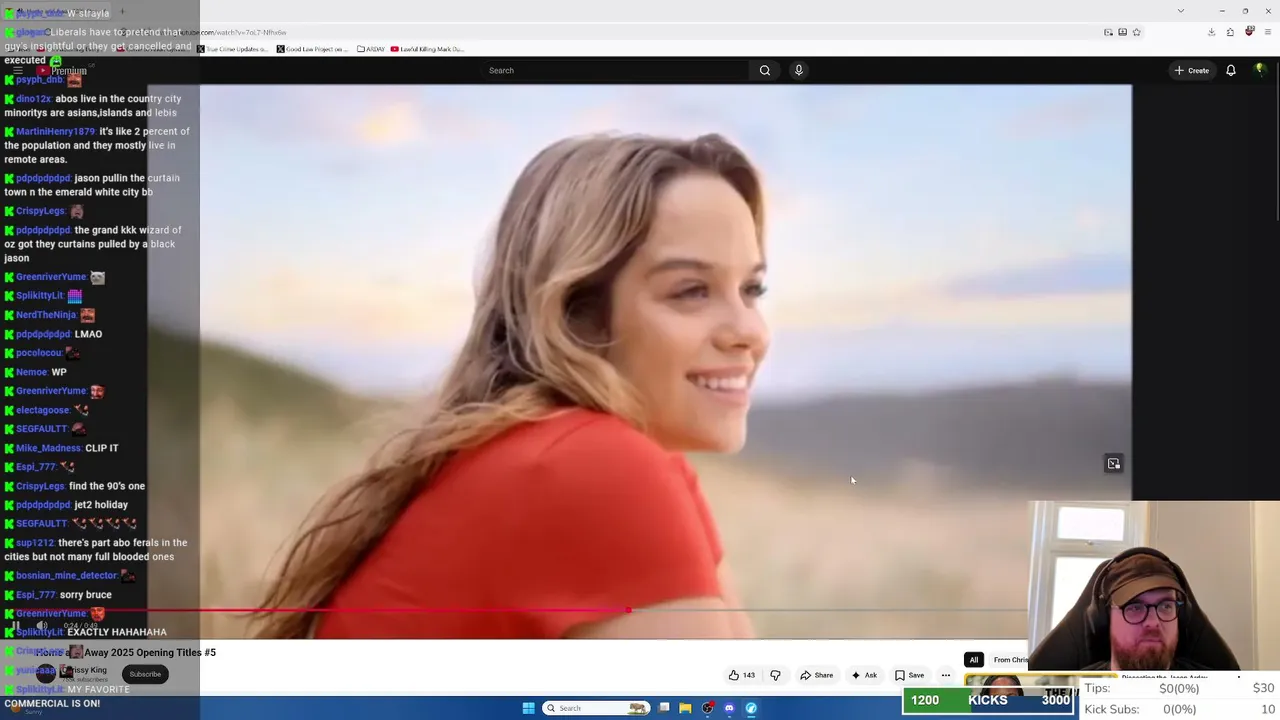Open the Windows Start menu
The image size is (1280, 720).
[528, 708]
